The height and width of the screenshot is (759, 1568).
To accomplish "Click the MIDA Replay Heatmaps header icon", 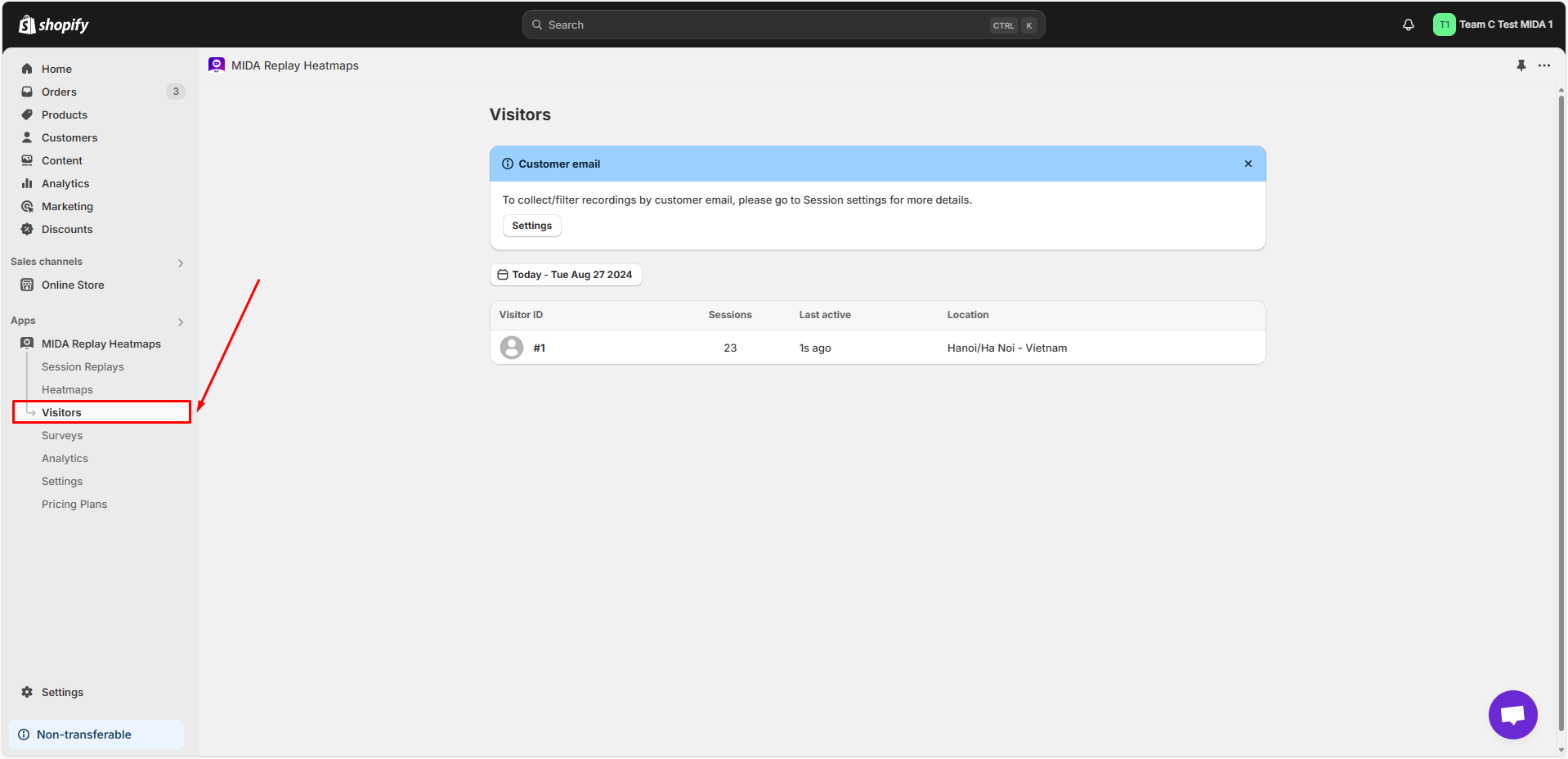I will coord(217,65).
